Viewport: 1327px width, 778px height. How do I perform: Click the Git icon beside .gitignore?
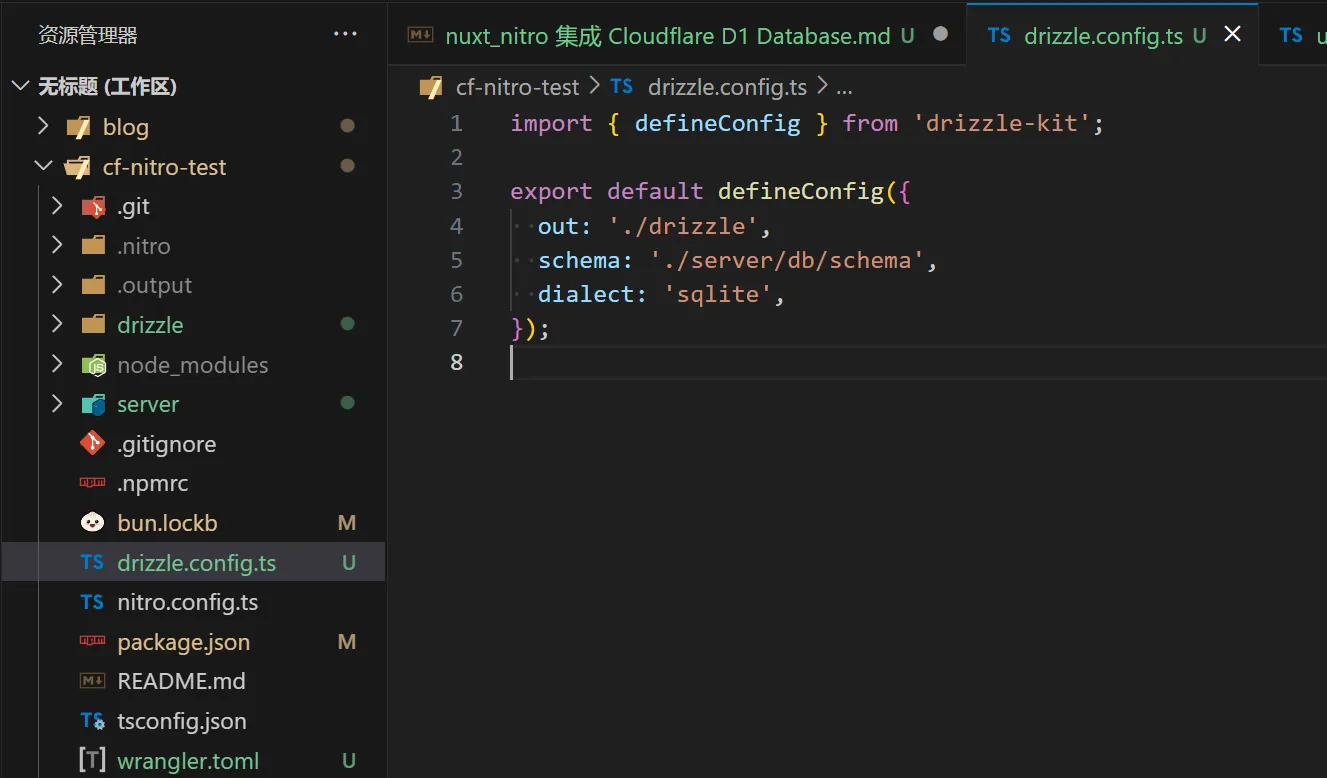pyautogui.click(x=91, y=443)
